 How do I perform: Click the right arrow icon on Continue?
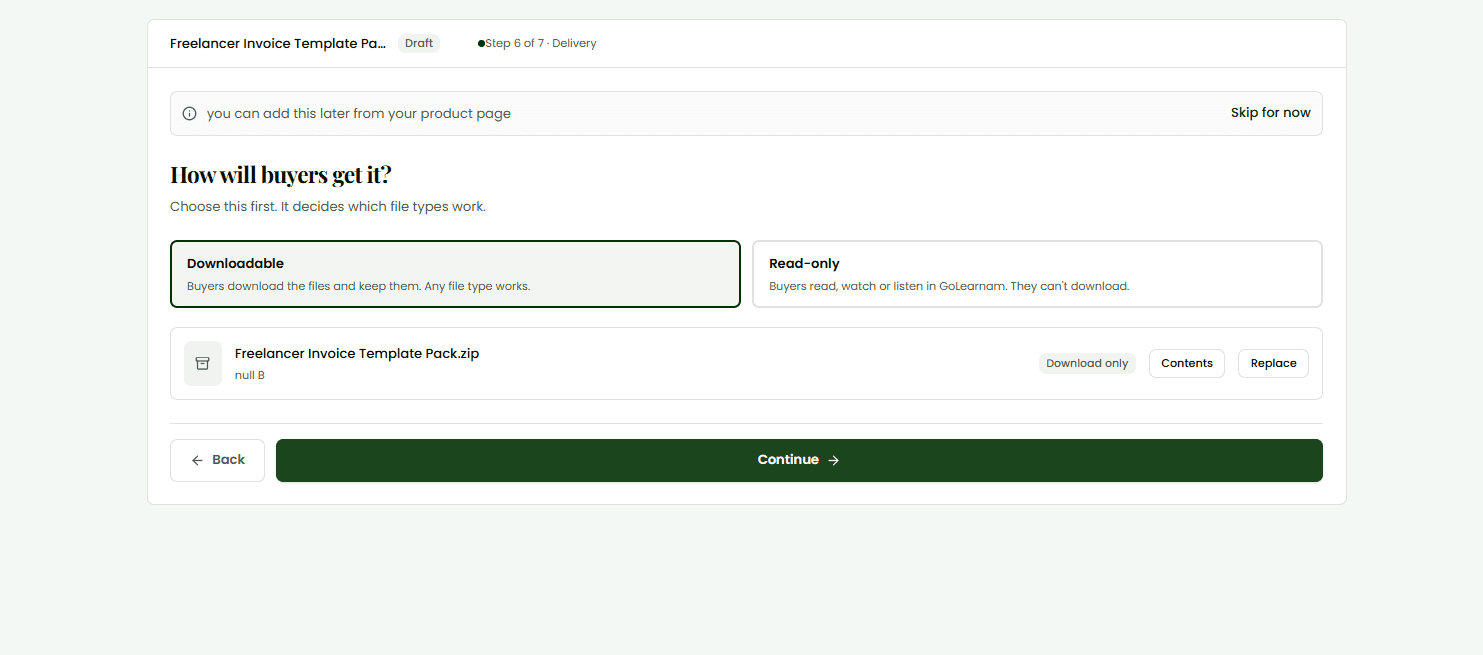pos(834,460)
